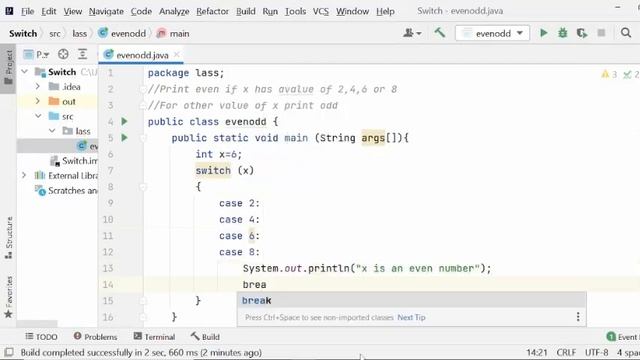The width and height of the screenshot is (640, 360).
Task: Open the Problems tool window
Action: pyautogui.click(x=95, y=337)
